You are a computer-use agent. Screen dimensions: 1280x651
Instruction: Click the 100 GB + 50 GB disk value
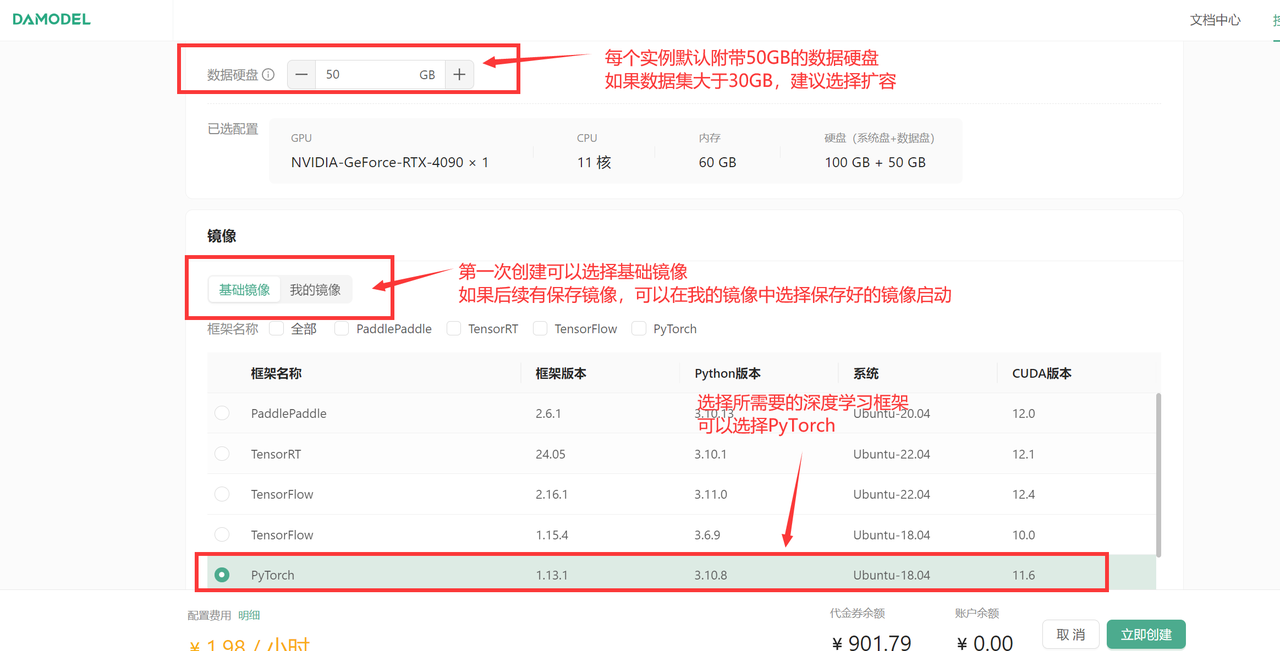pos(875,162)
